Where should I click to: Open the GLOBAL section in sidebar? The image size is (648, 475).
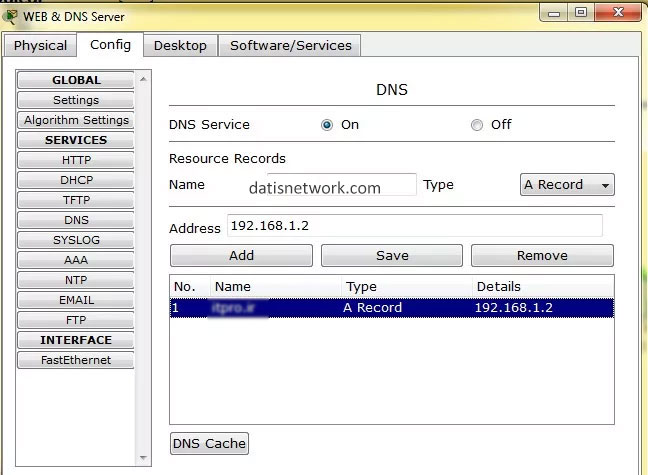point(76,80)
